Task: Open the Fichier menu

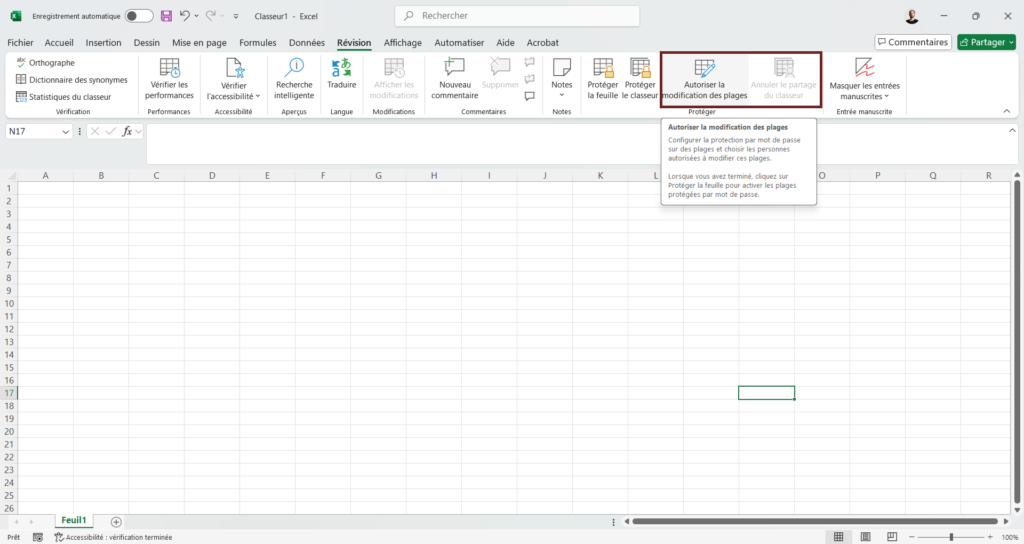Action: pyautogui.click(x=20, y=42)
